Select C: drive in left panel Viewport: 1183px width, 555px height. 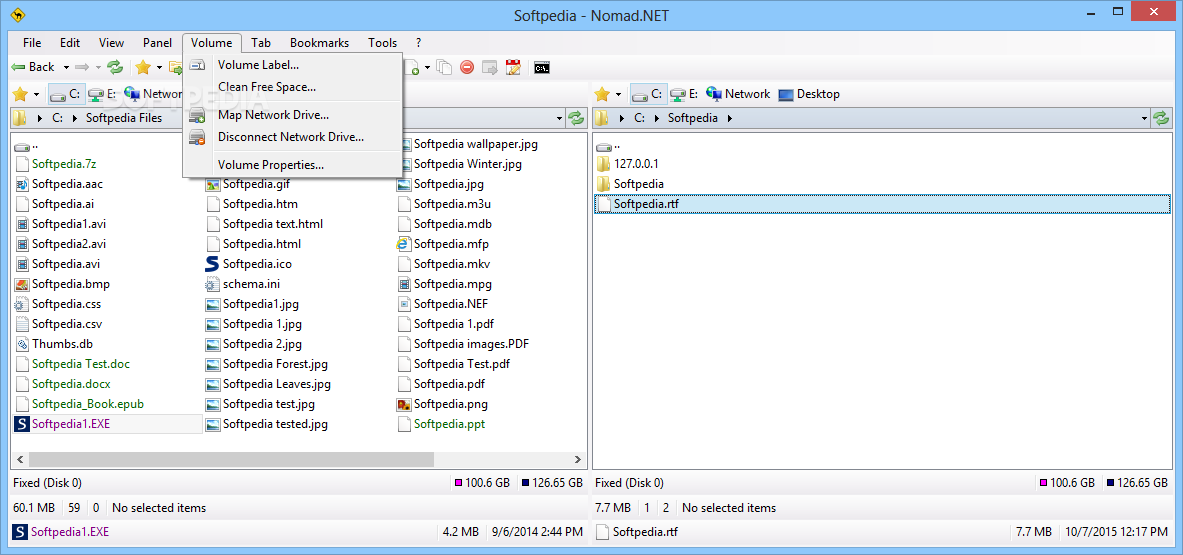(66, 94)
